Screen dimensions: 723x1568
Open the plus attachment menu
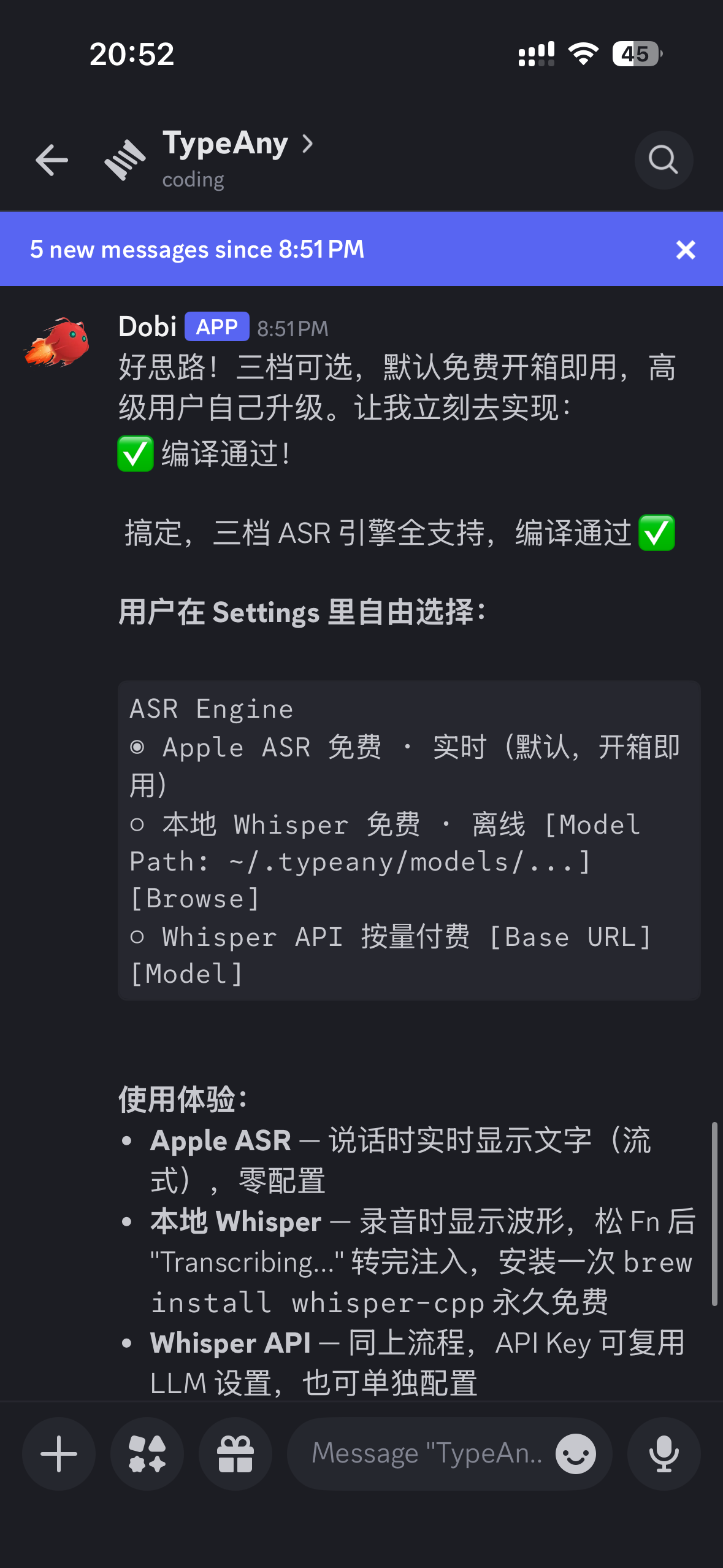[x=59, y=1453]
